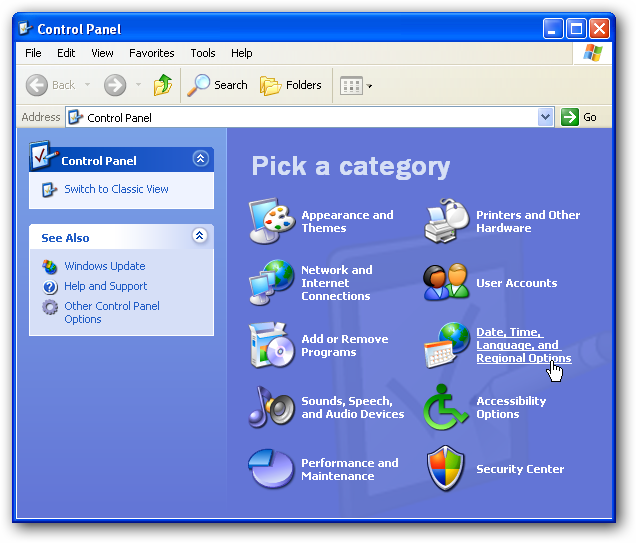
Task: Open Appearance and Themes text link
Action: click(347, 221)
